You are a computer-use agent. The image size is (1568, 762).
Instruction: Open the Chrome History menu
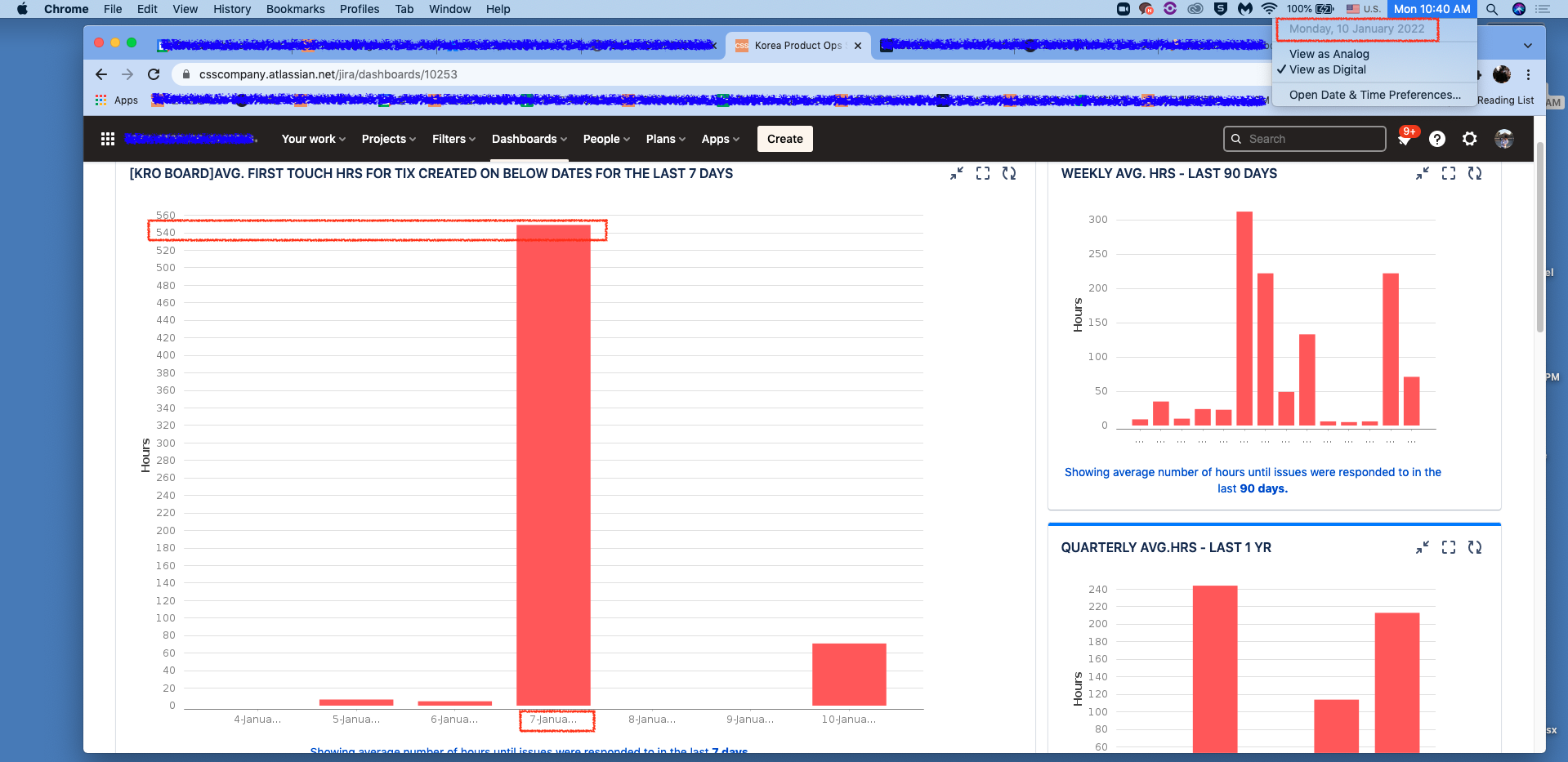[232, 9]
